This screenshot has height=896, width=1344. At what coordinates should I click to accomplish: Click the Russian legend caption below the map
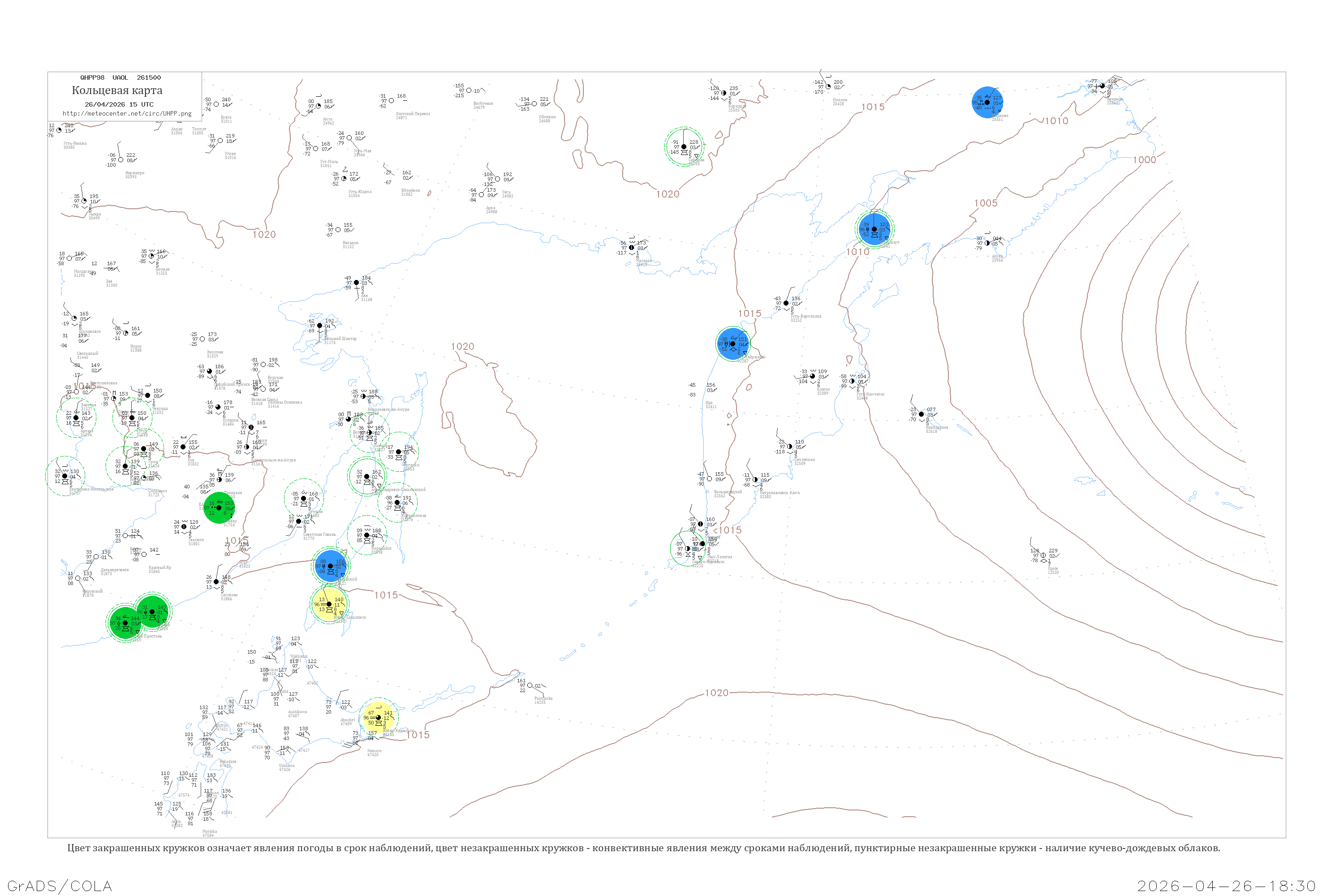point(643,848)
